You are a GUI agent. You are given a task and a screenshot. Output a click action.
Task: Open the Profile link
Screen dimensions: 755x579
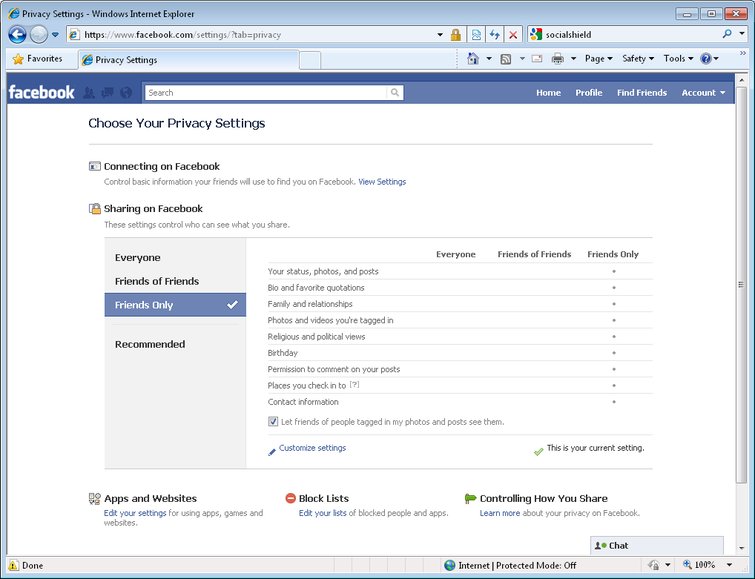click(589, 92)
